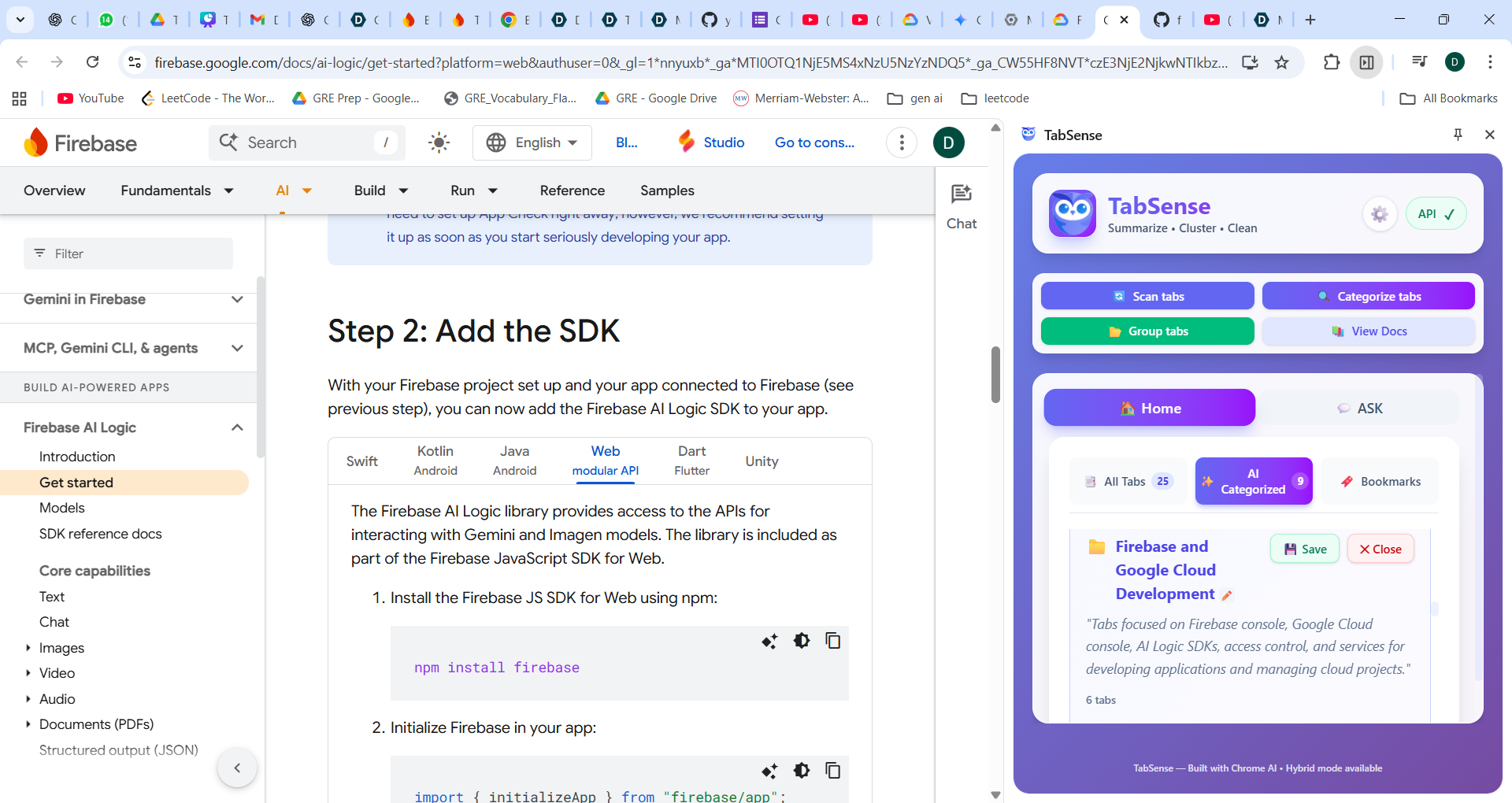Open Firebase Studio link
This screenshot has width=1512, height=803.
coord(711,142)
